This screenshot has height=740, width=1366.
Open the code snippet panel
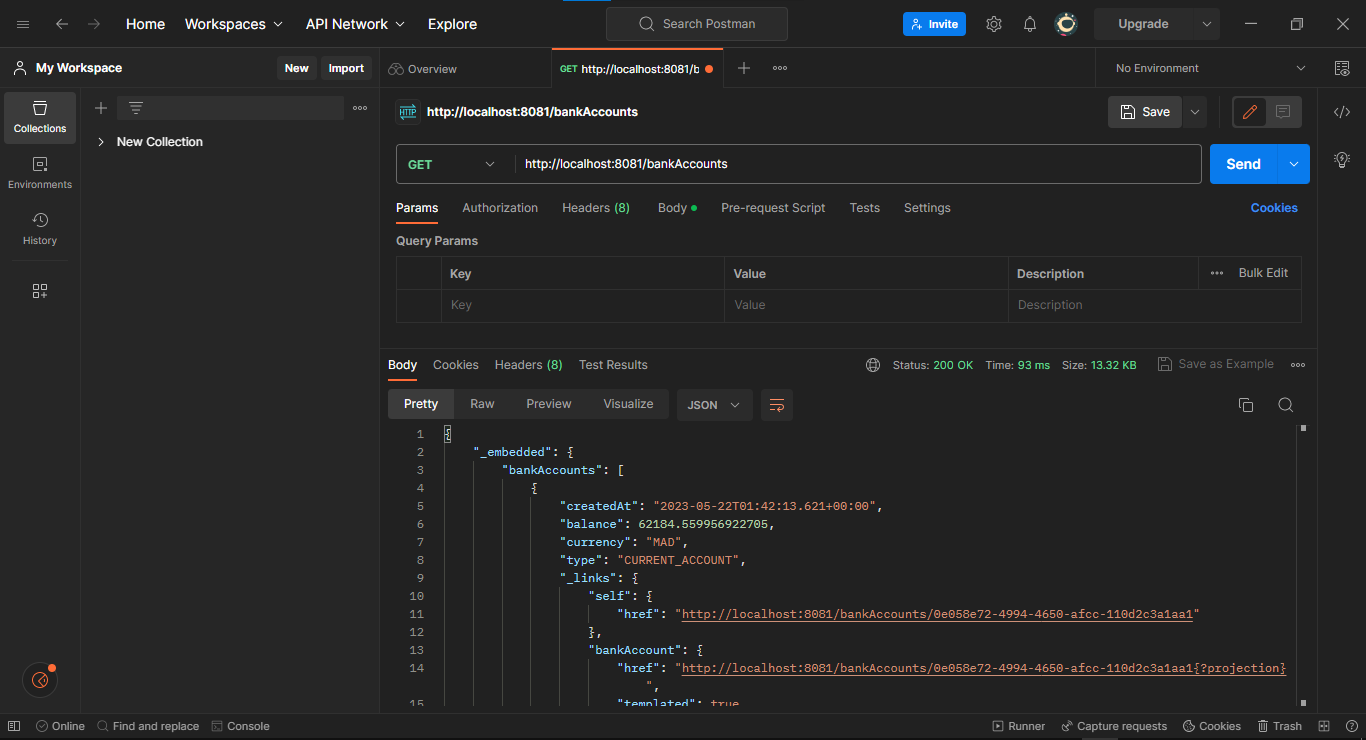pyautogui.click(x=1341, y=112)
